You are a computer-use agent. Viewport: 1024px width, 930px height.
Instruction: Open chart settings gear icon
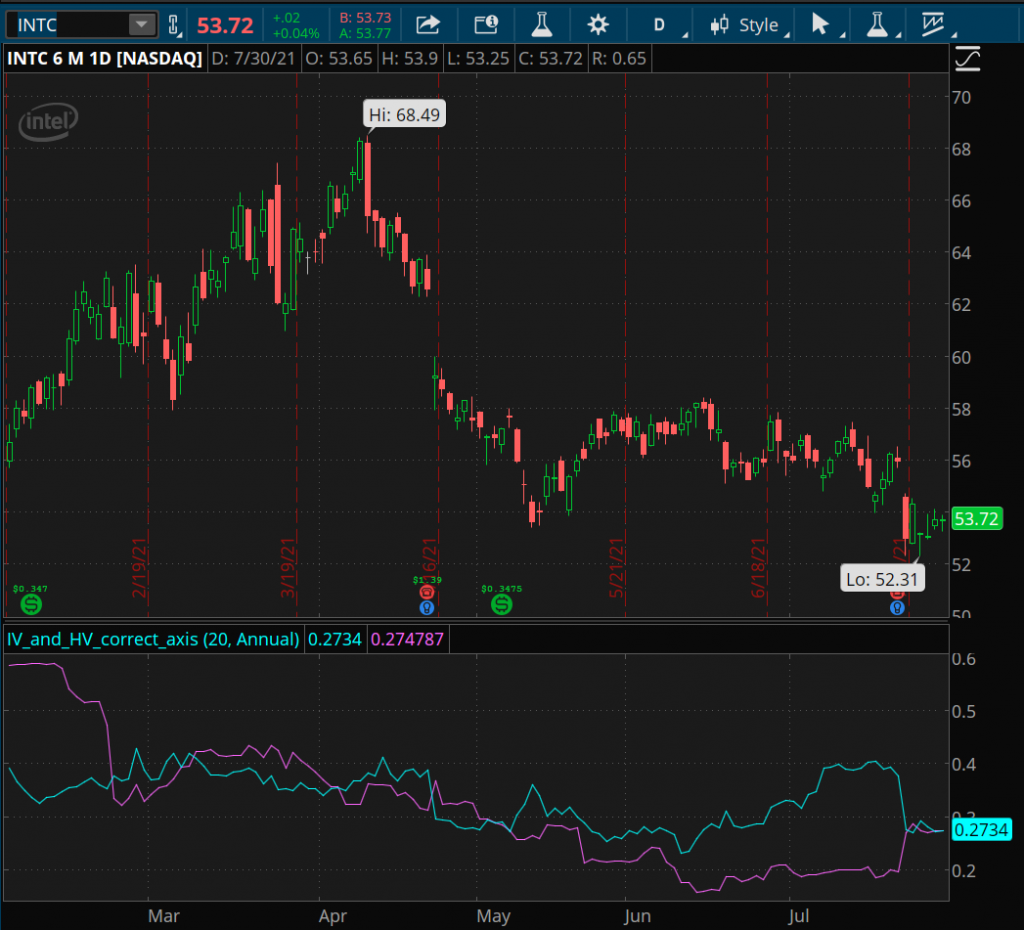(x=598, y=25)
